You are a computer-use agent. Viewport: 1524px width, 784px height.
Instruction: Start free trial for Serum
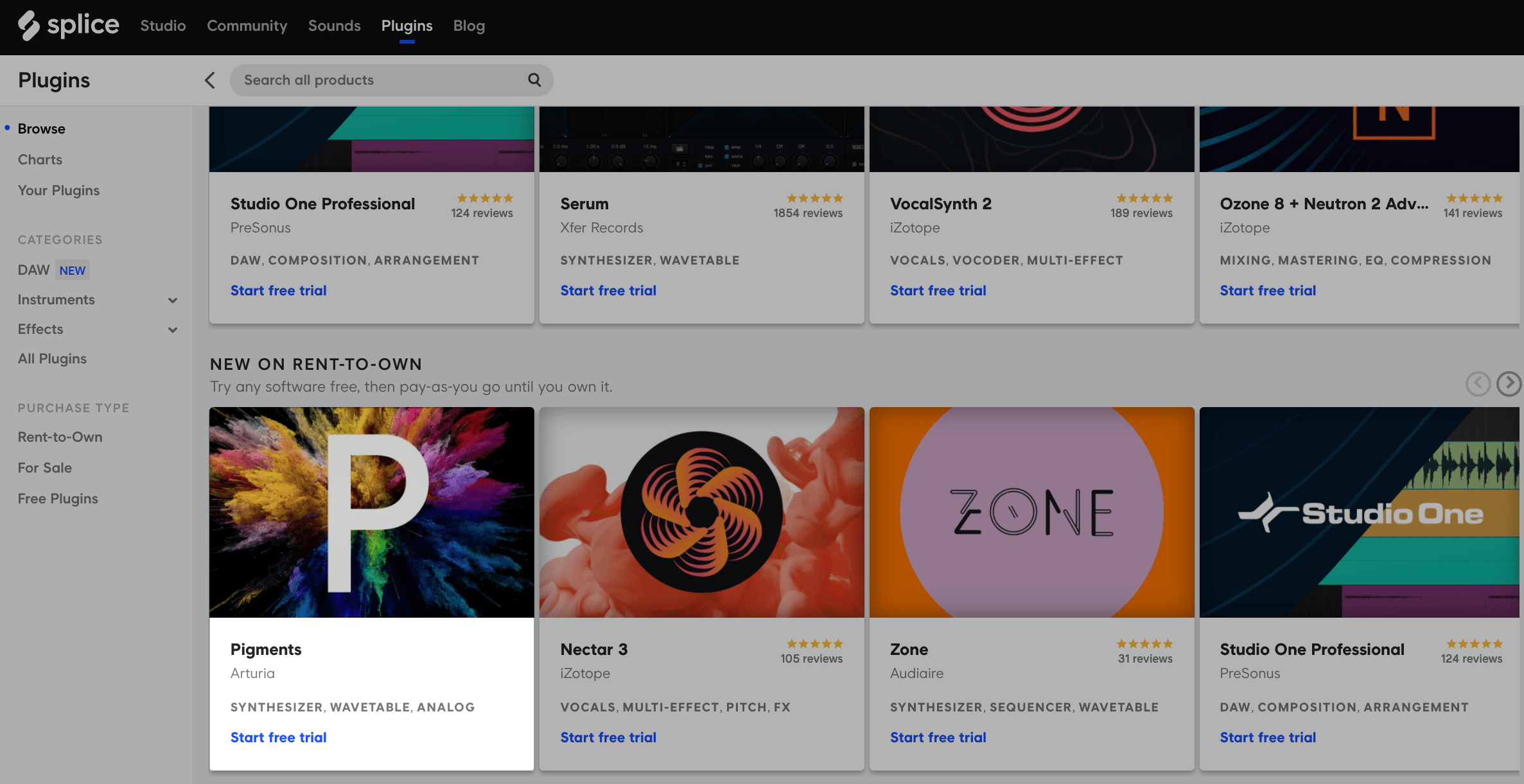point(608,290)
